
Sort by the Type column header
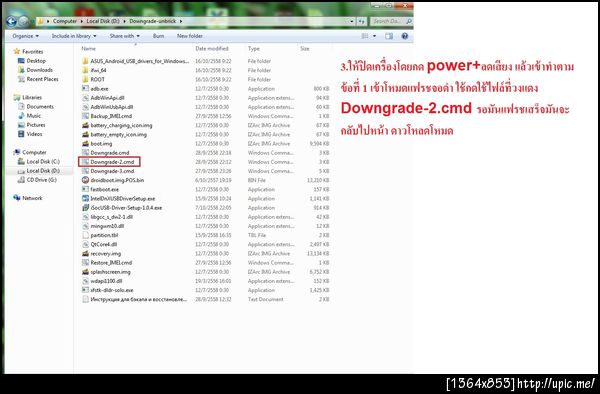click(253, 49)
